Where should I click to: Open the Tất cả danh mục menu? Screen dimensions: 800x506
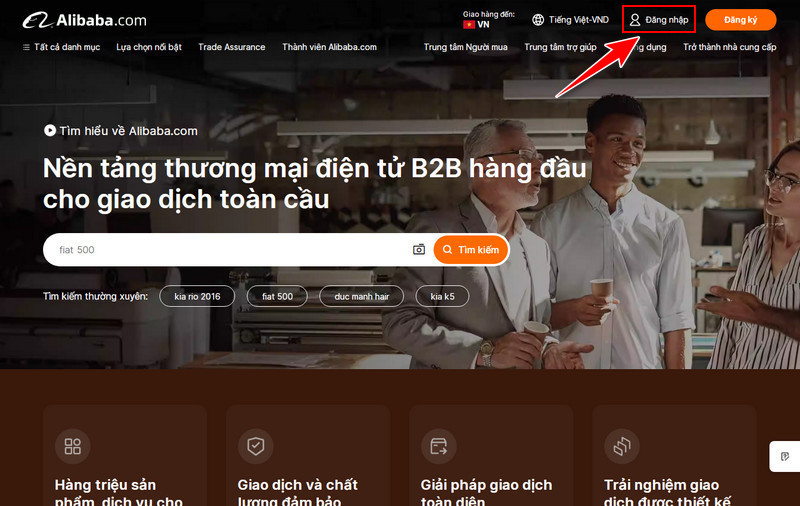[x=62, y=47]
